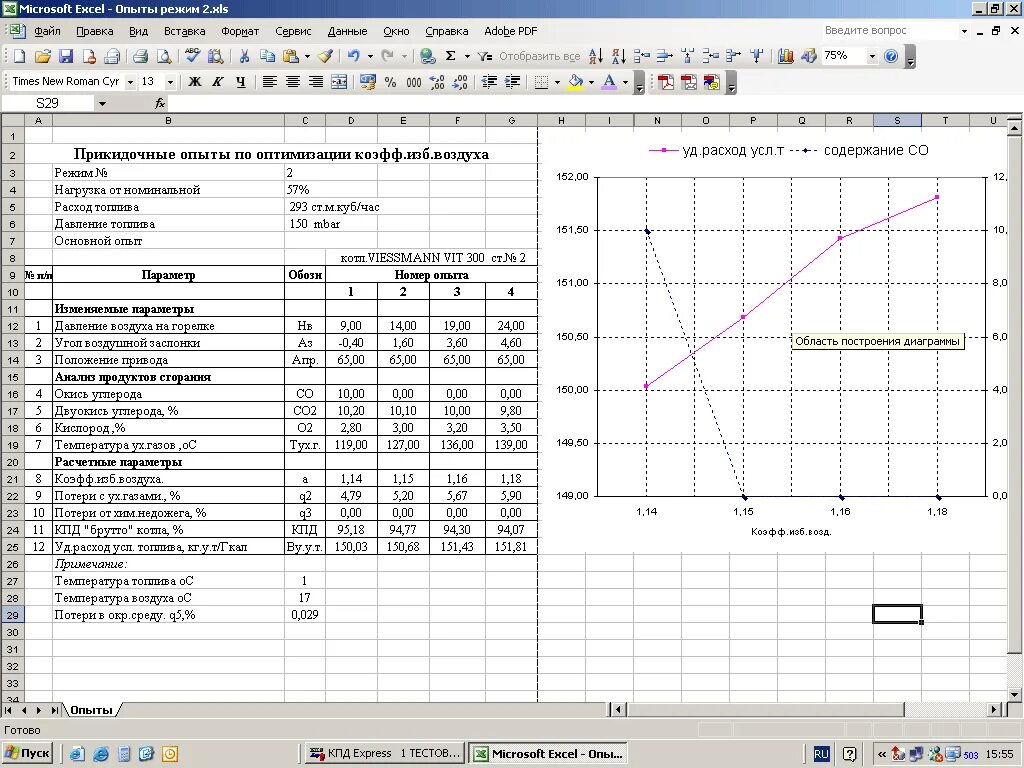Click the Select All corner button
The image size is (1024, 768).
pyautogui.click(x=12, y=120)
